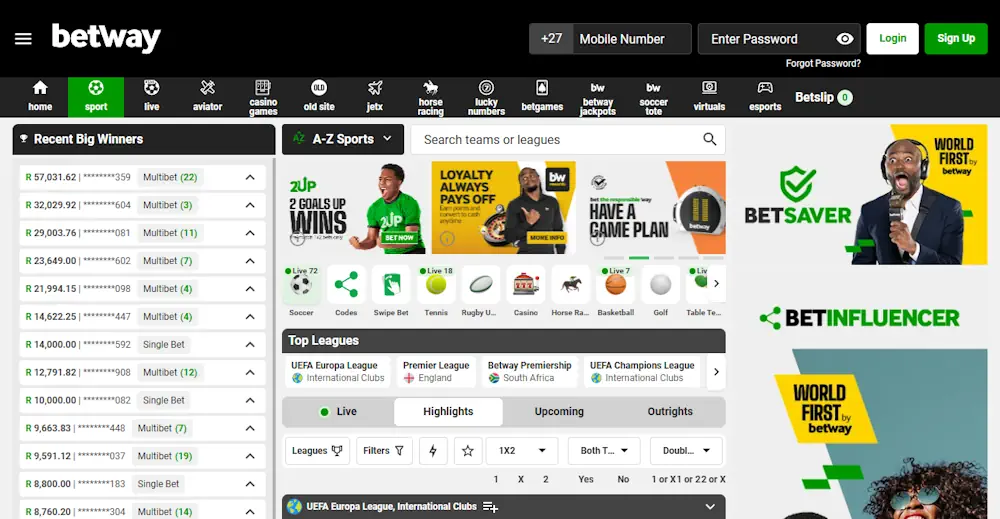The width and height of the screenshot is (1000, 519).
Task: Select the Outrights tab
Action: coord(670,411)
